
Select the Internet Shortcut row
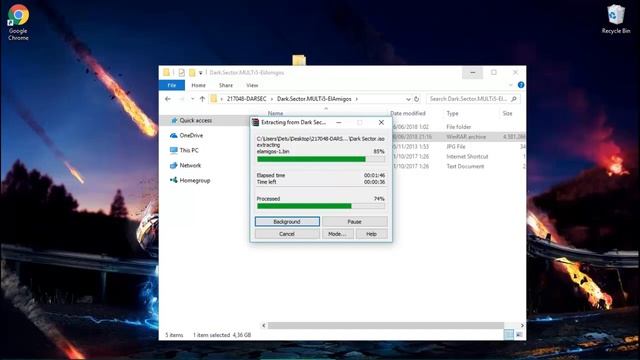(459, 156)
